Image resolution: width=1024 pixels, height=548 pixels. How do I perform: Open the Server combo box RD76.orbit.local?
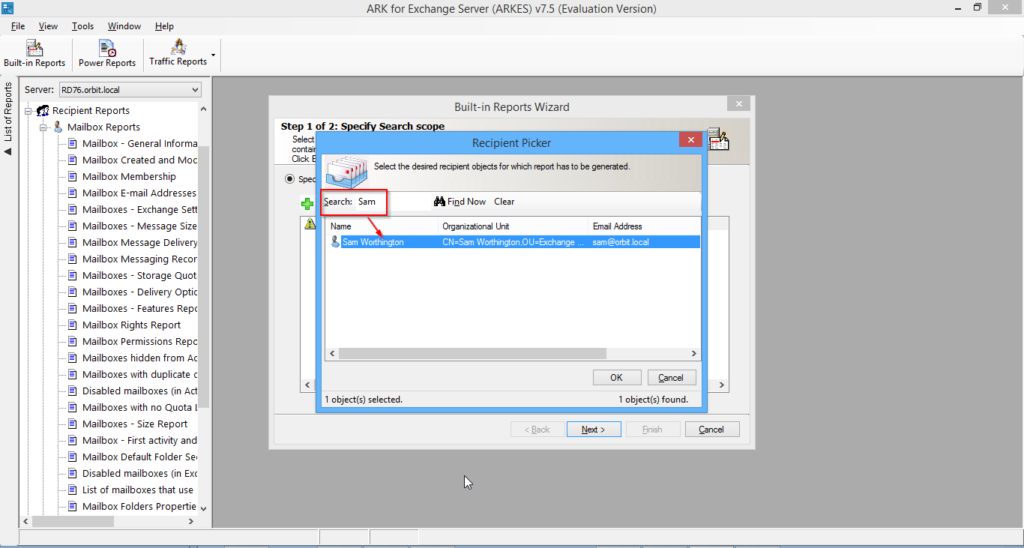130,89
